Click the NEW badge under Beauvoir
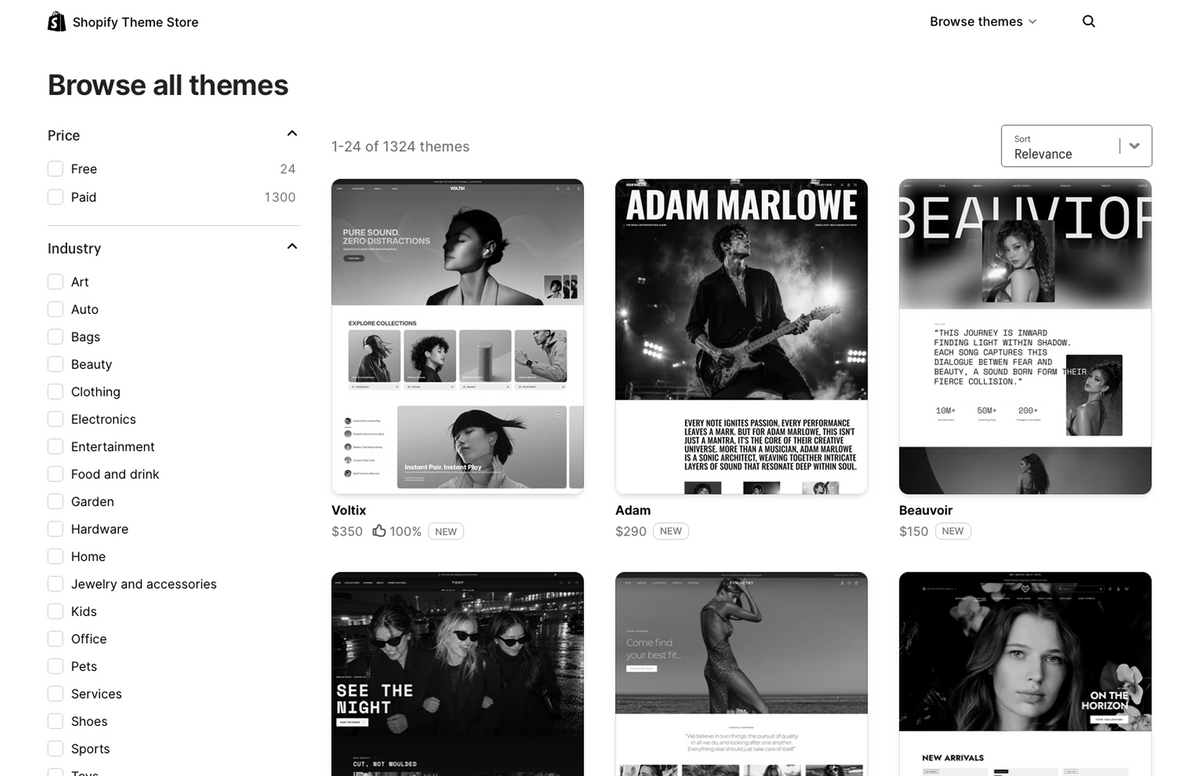1200x776 pixels. 953,531
